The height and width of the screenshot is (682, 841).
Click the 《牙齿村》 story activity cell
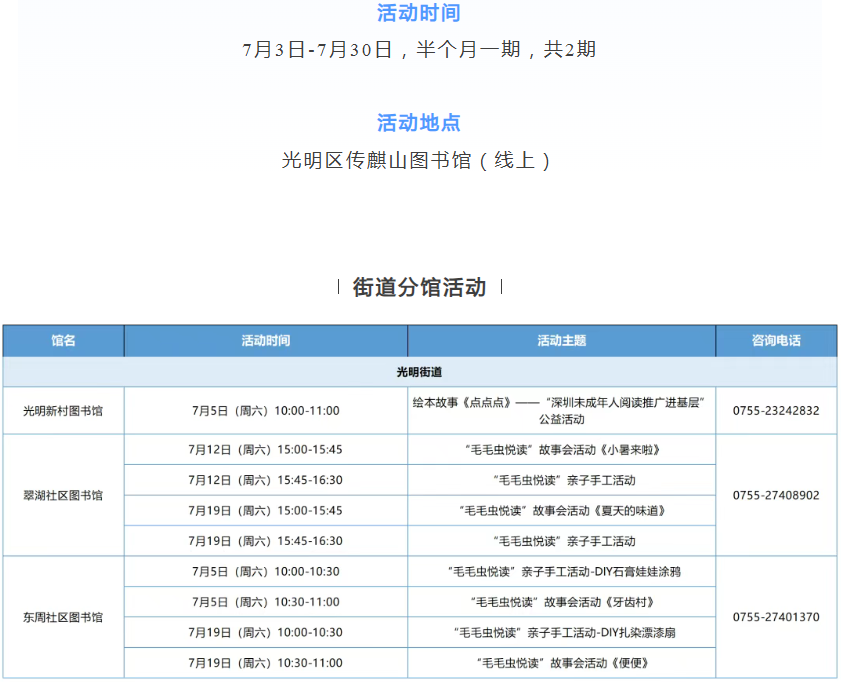pyautogui.click(x=561, y=602)
